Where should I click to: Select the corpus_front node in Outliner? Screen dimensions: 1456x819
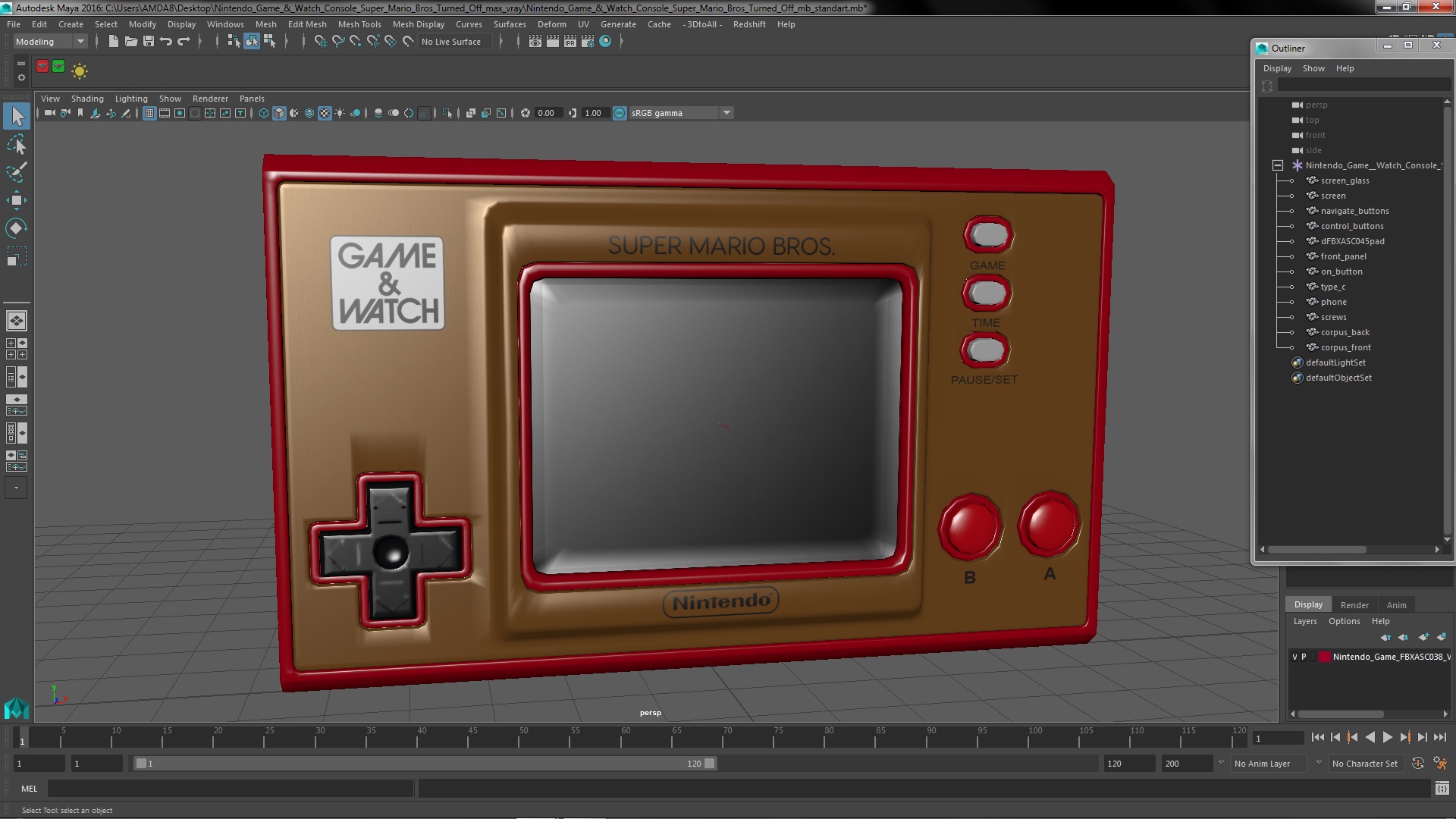point(1345,347)
